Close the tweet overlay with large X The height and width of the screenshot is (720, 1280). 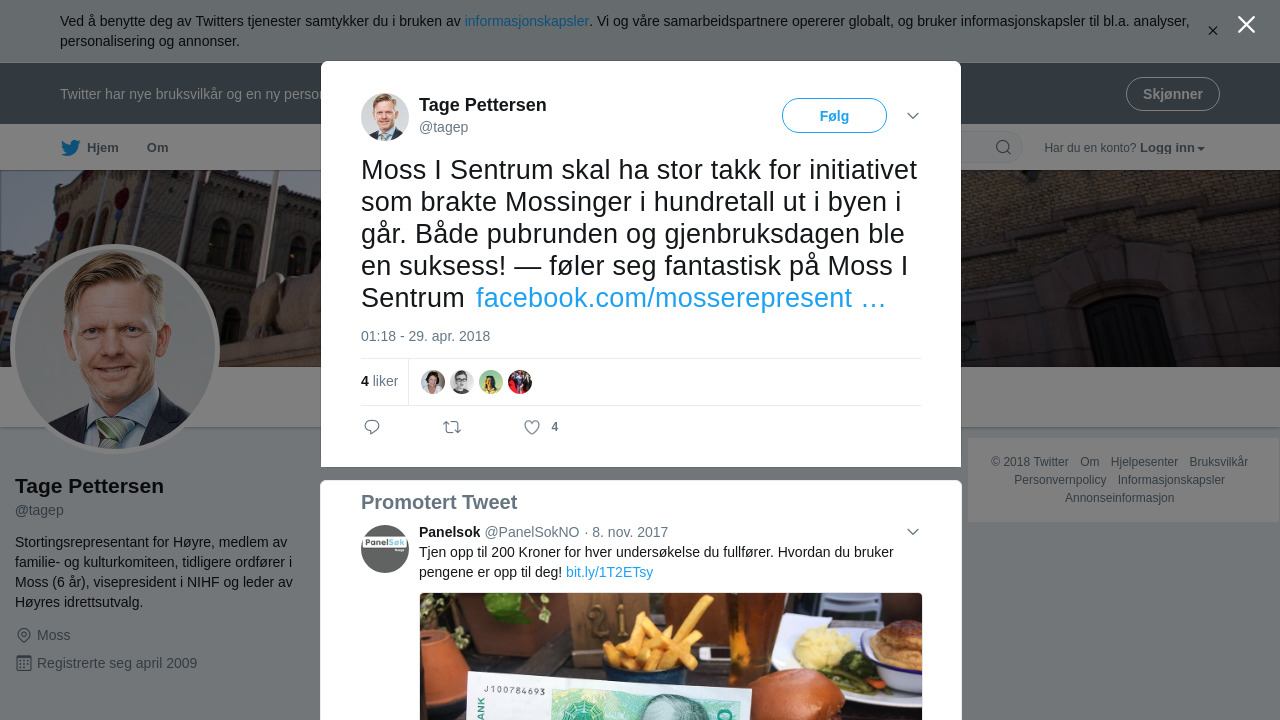pos(1246,24)
